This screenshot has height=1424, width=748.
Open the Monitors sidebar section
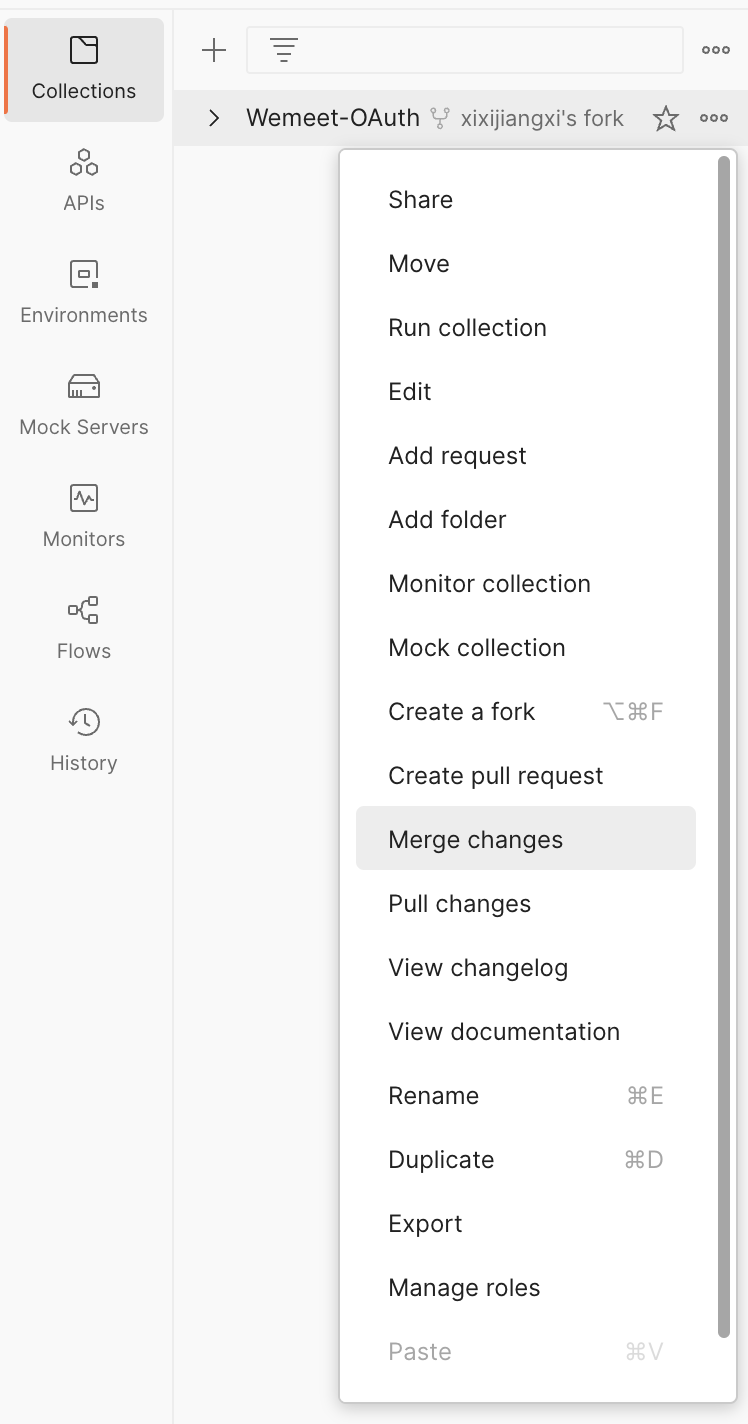point(84,517)
